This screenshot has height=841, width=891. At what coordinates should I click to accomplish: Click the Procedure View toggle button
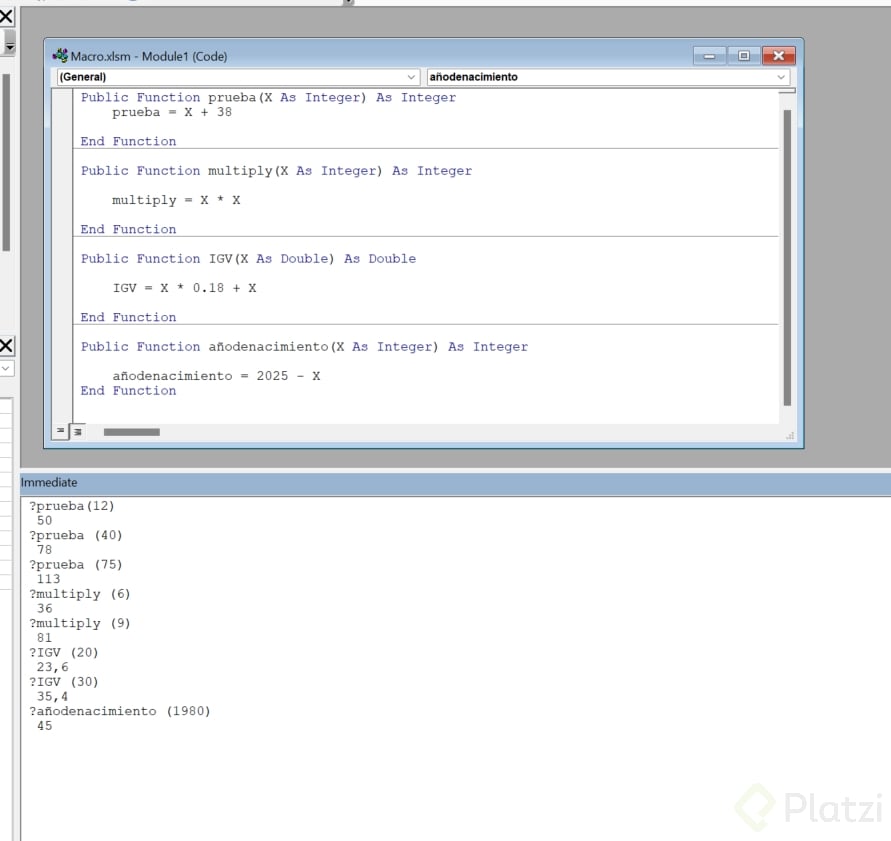tap(60, 431)
